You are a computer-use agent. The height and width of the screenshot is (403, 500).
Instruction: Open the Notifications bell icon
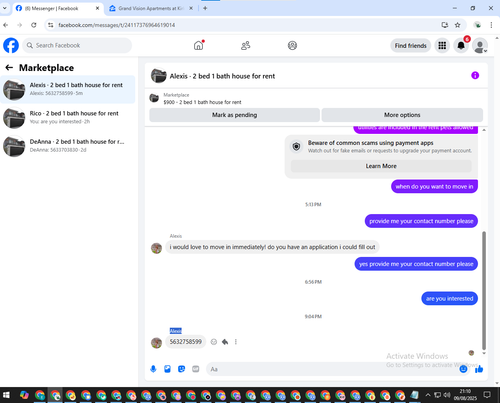coord(461,46)
